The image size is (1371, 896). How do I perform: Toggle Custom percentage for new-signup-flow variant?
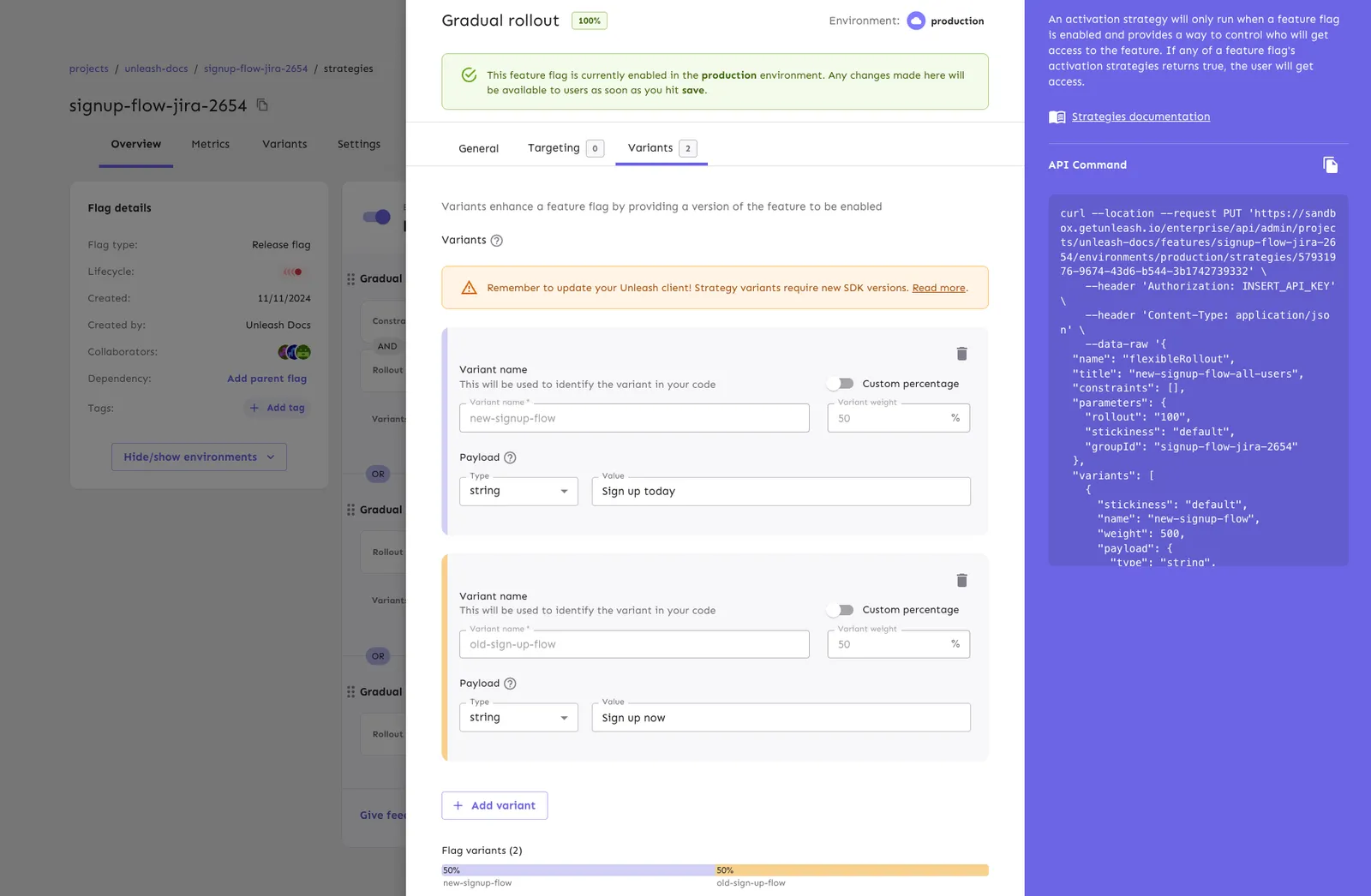tap(841, 384)
